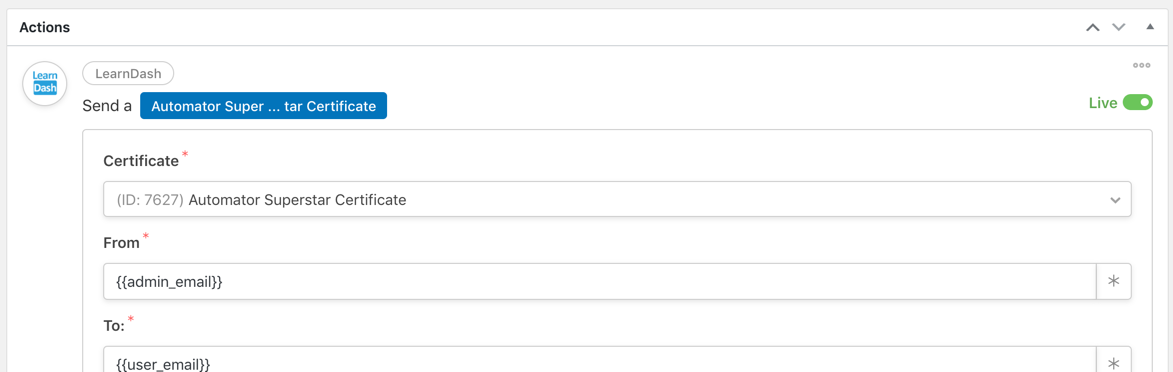This screenshot has height=372, width=1173.
Task: Click the From field label
Action: (x=121, y=243)
